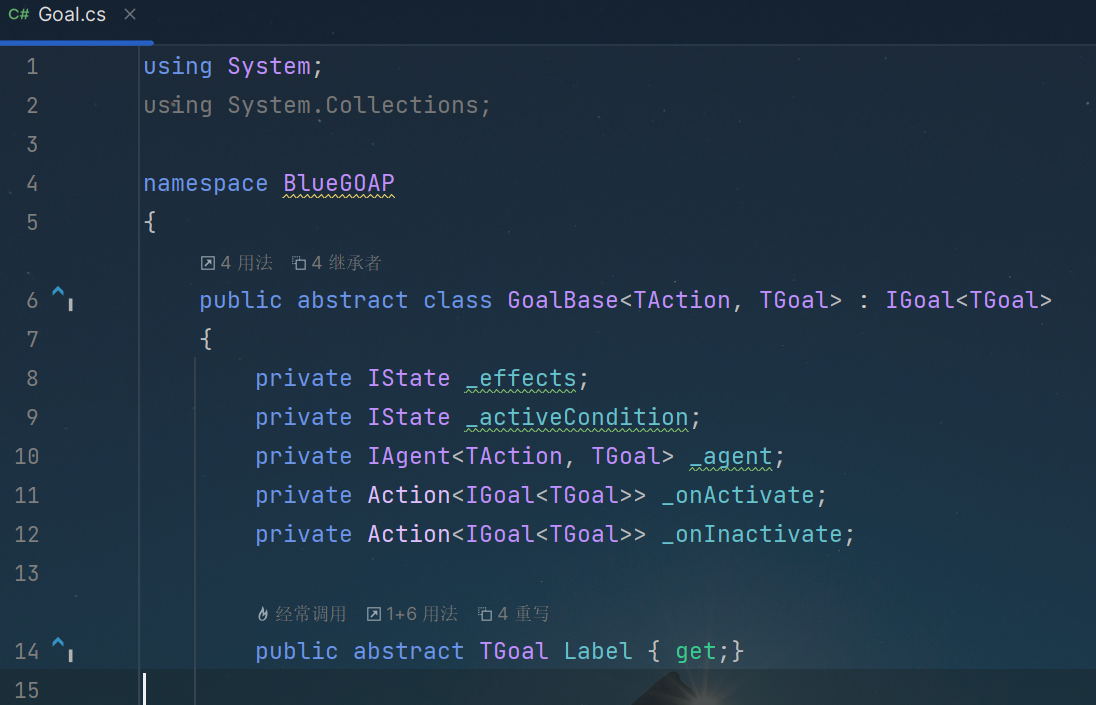Click the _onActivate field name
Viewport: 1096px width, 705px height.
[738, 495]
